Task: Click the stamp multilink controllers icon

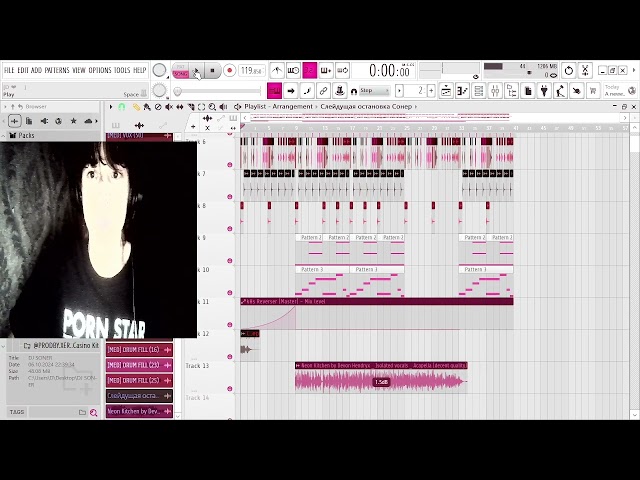Action: point(340,91)
